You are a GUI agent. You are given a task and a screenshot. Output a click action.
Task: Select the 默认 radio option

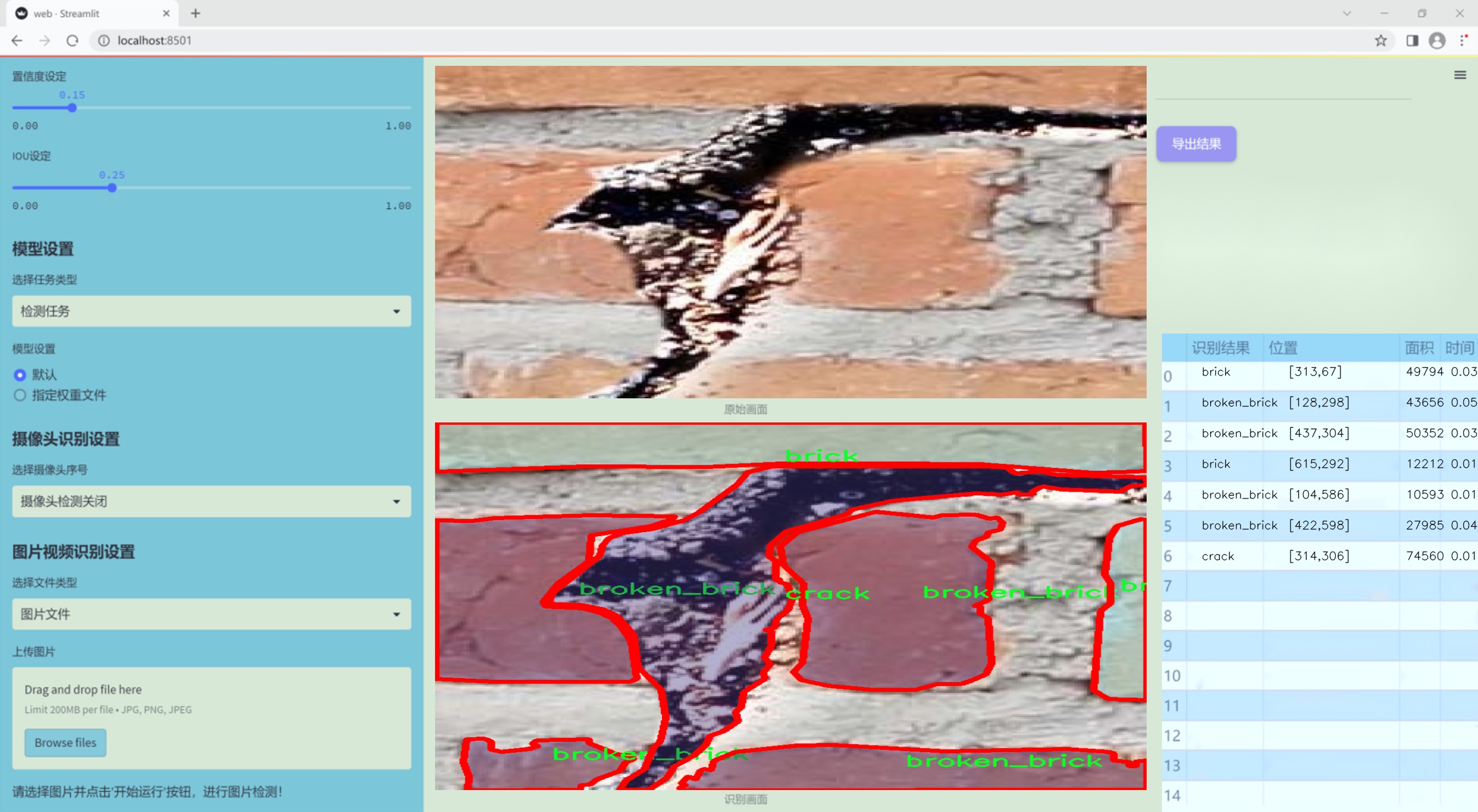[20, 375]
